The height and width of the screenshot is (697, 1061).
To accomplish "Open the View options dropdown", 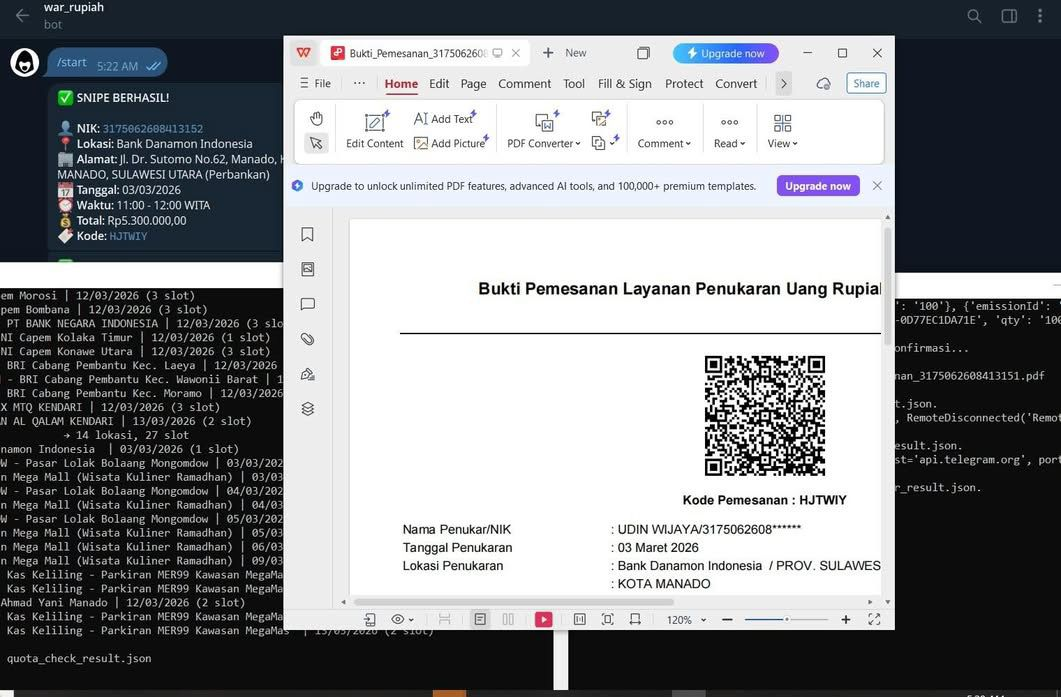I will [782, 143].
